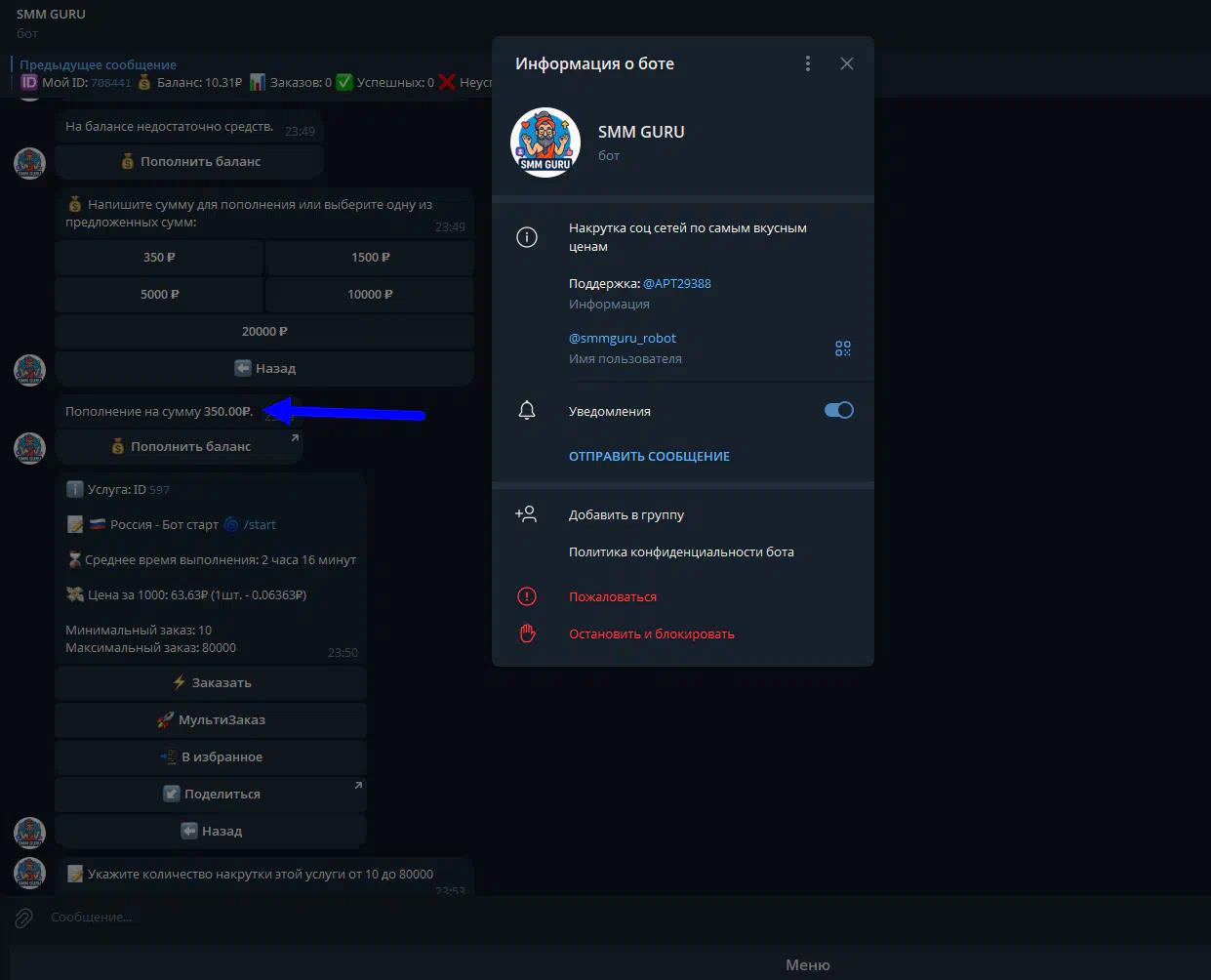
Task: Choose the 5000 ₽ top-up amount
Action: (x=159, y=295)
